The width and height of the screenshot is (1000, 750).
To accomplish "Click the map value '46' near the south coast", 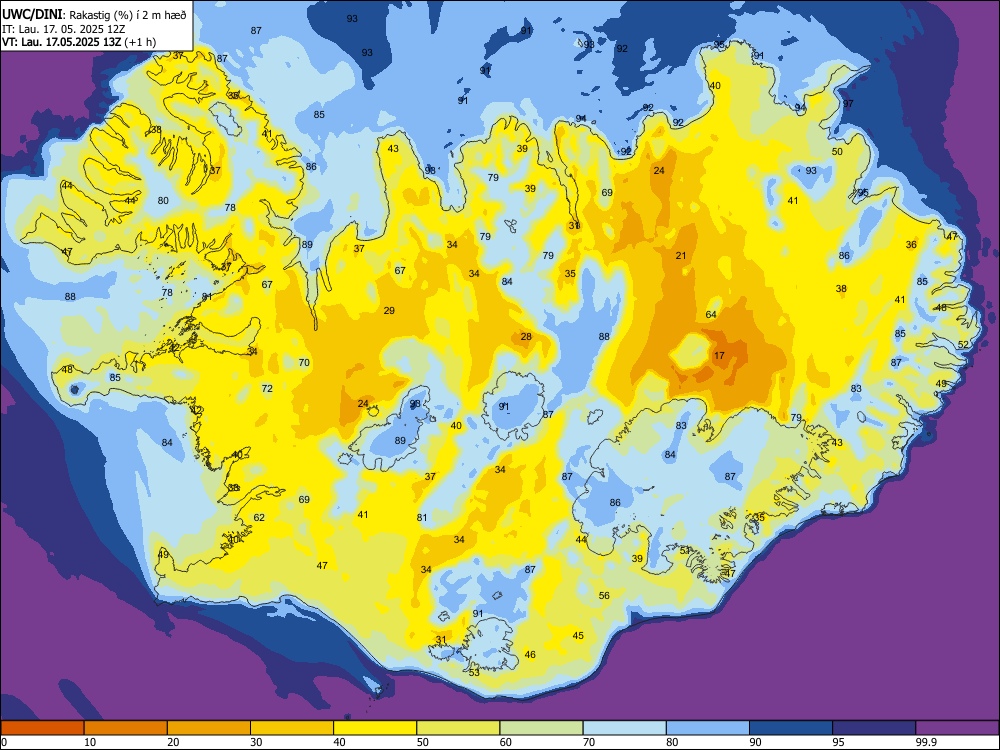I will [530, 654].
